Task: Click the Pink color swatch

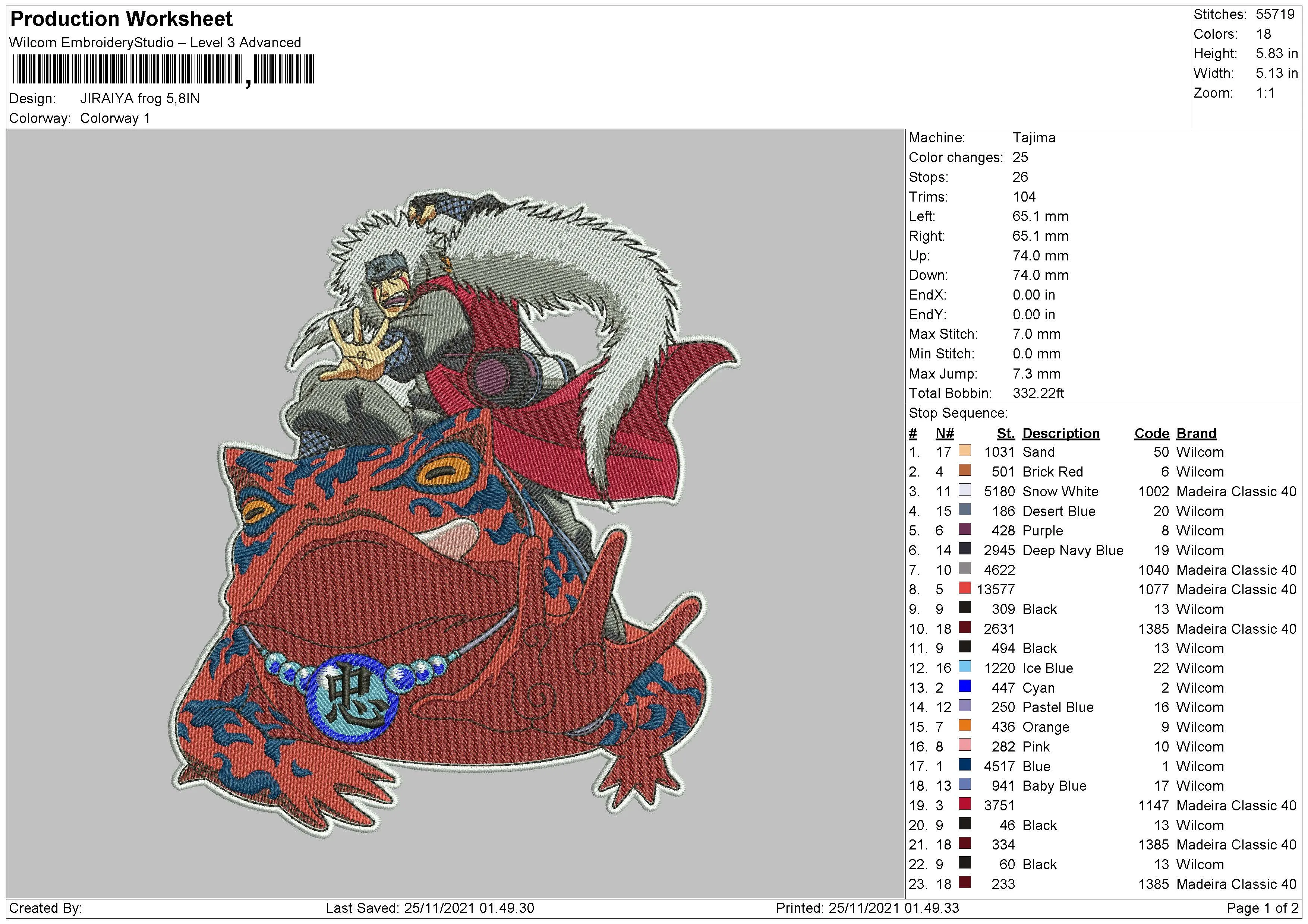Action: click(x=964, y=745)
